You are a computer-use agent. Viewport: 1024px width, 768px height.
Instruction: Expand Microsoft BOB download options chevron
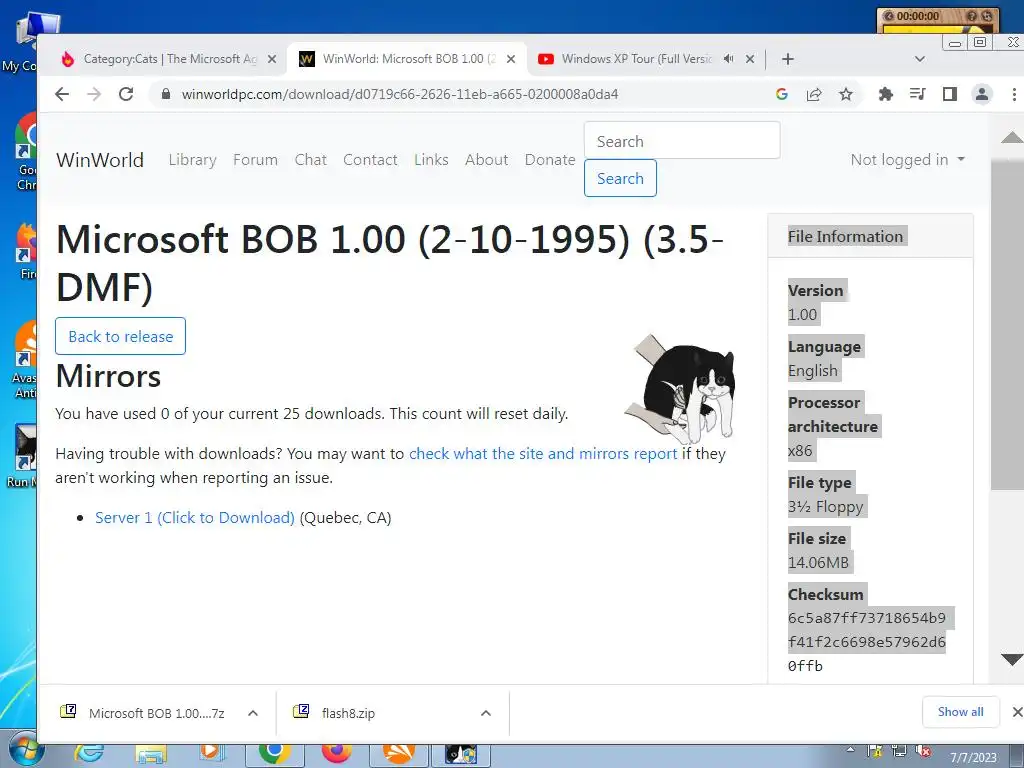(253, 713)
